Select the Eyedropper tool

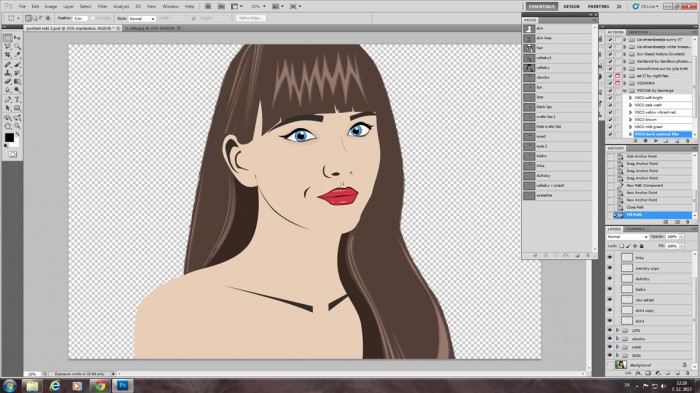click(x=17, y=55)
